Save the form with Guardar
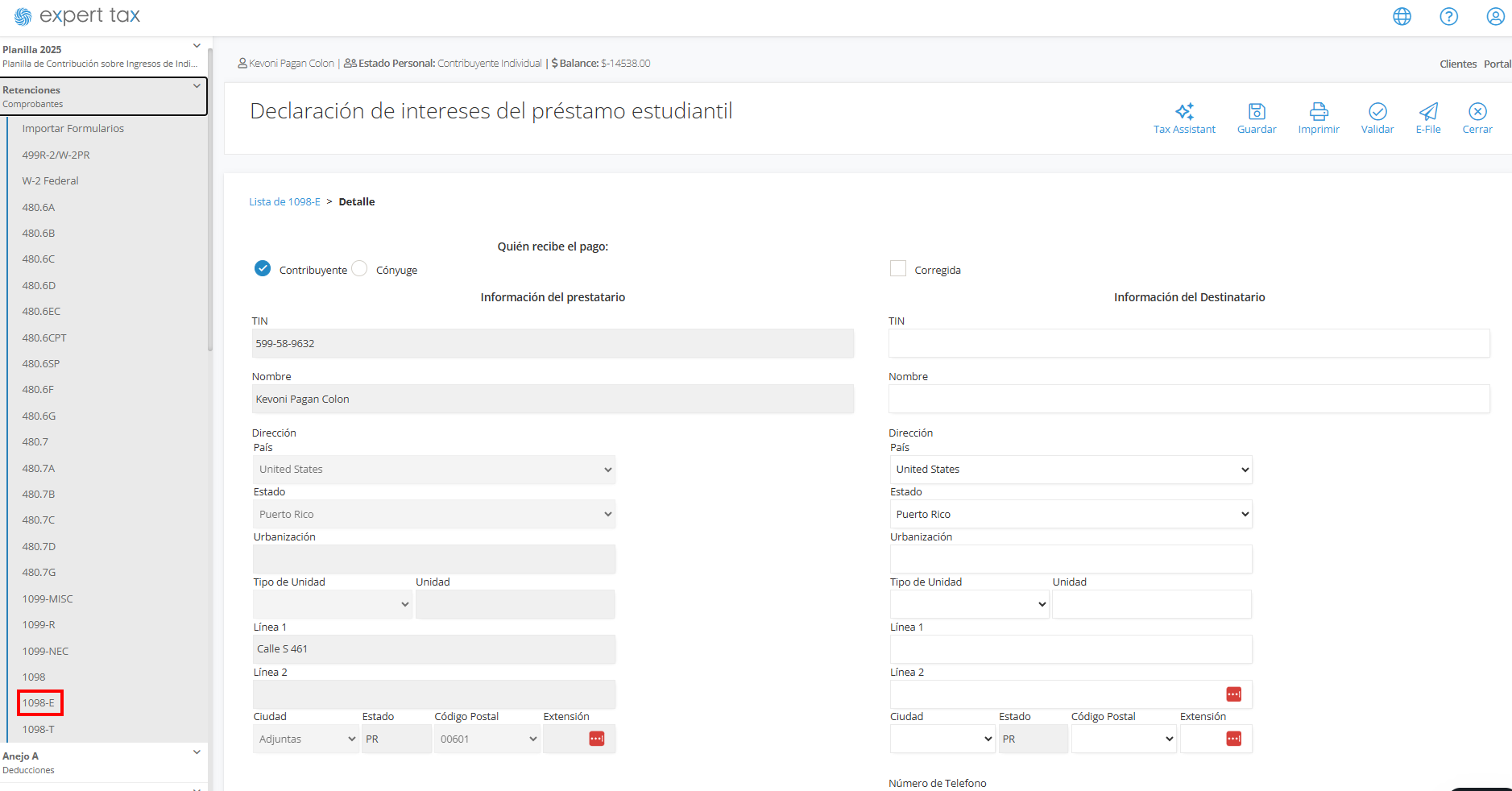Image resolution: width=1512 pixels, height=791 pixels. click(x=1257, y=118)
